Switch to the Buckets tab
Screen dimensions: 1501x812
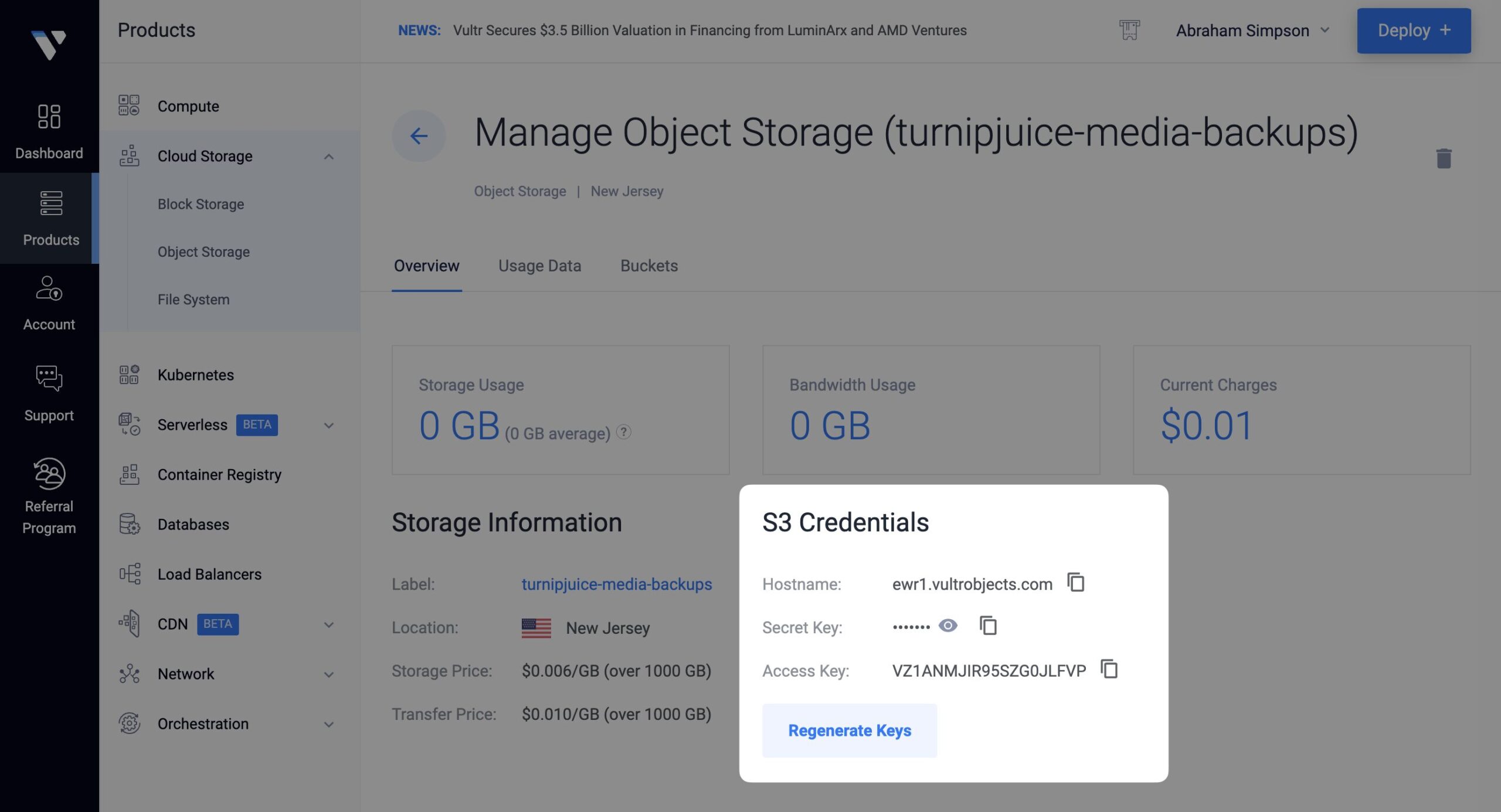point(649,266)
